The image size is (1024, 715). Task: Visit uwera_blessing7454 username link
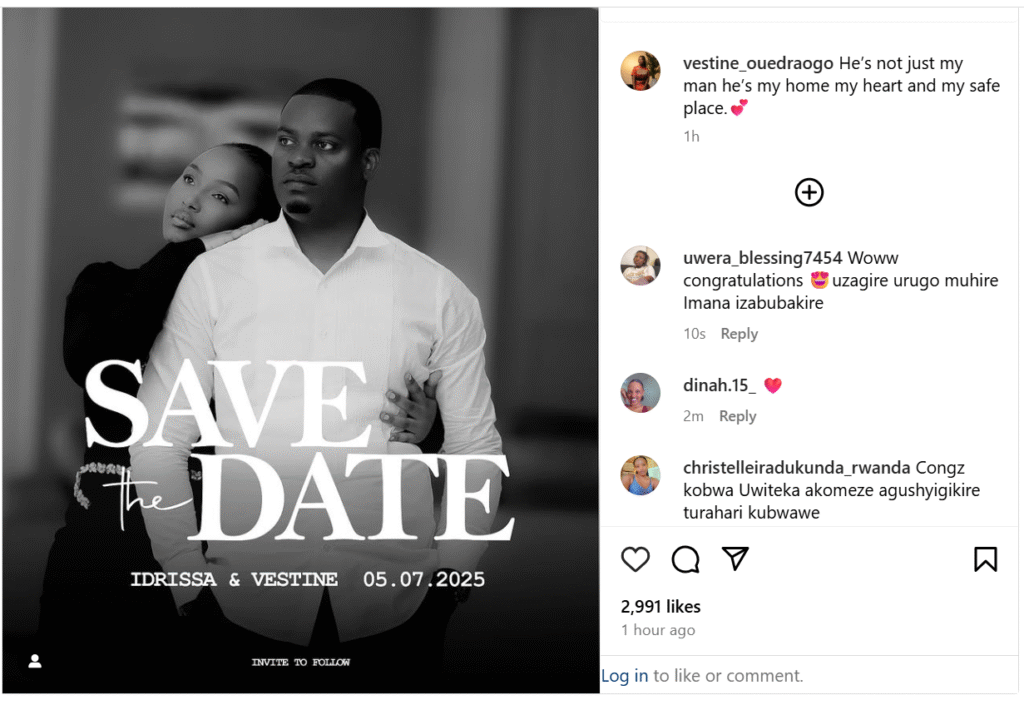(762, 258)
